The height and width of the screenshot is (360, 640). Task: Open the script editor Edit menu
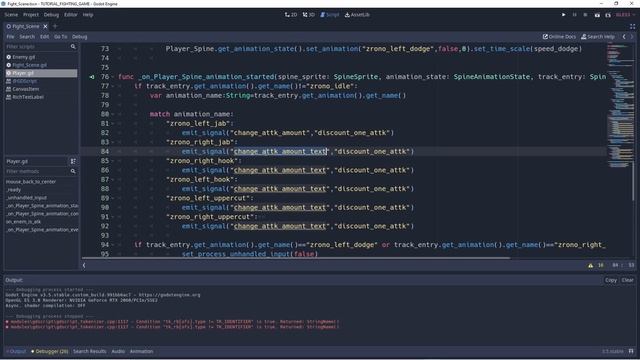pyautogui.click(x=44, y=37)
